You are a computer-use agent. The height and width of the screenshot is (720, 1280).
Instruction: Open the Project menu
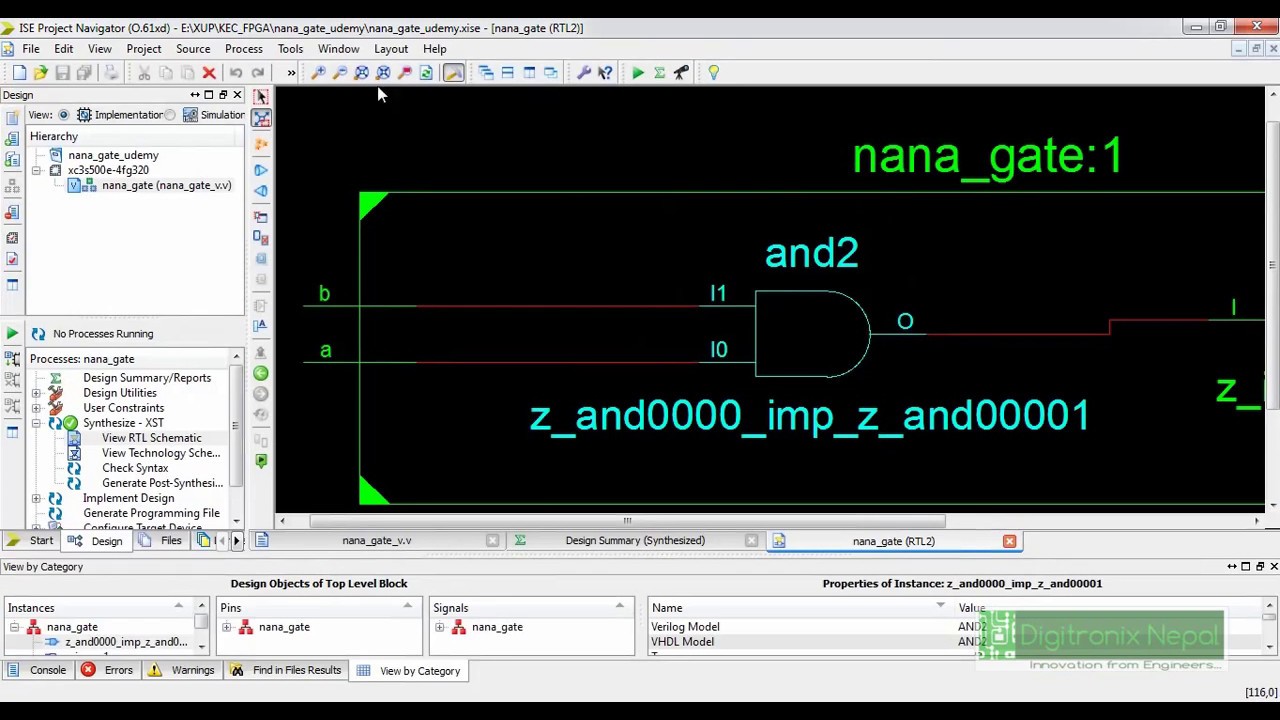pos(144,49)
